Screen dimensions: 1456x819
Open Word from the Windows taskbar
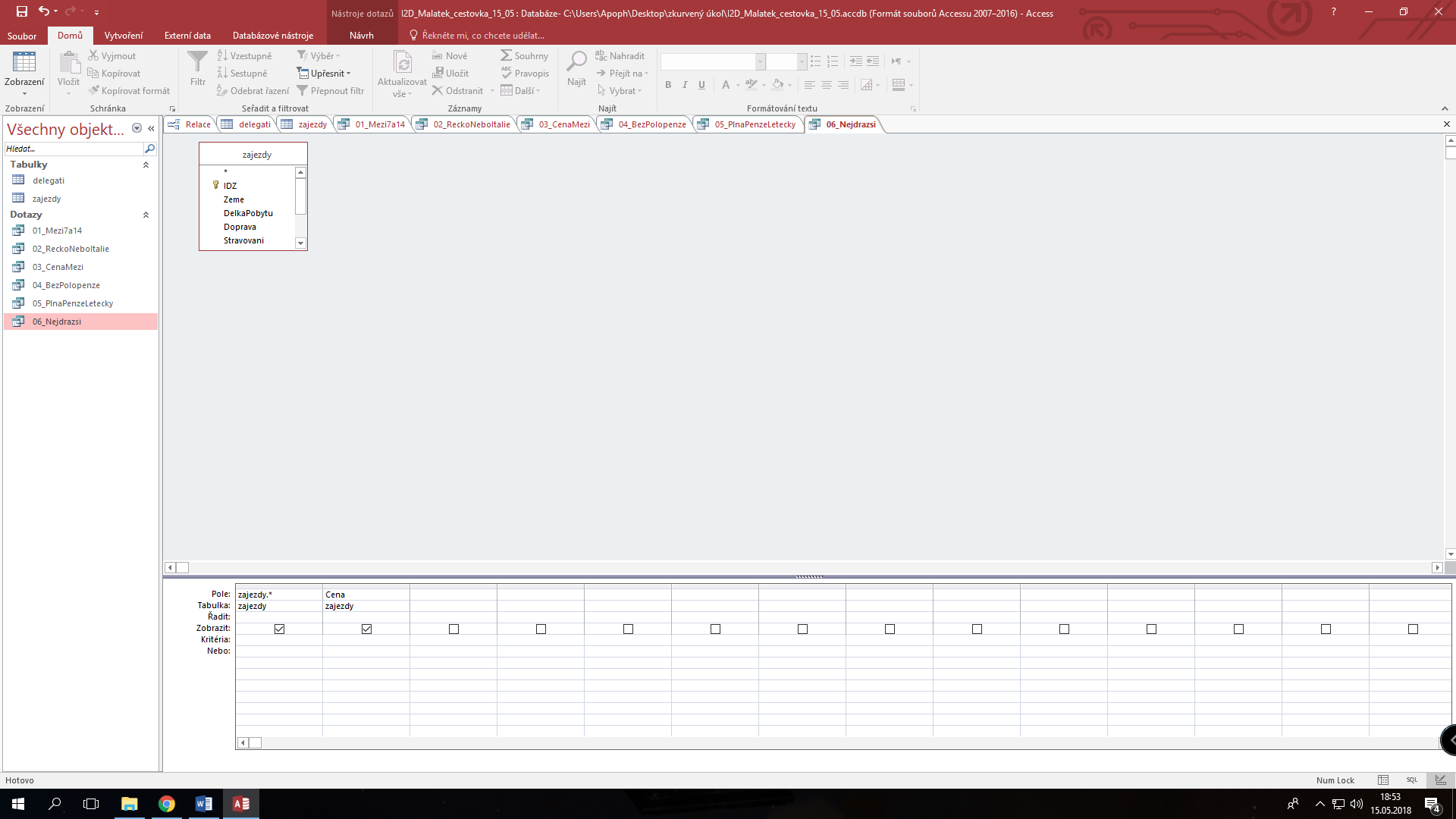pos(203,804)
